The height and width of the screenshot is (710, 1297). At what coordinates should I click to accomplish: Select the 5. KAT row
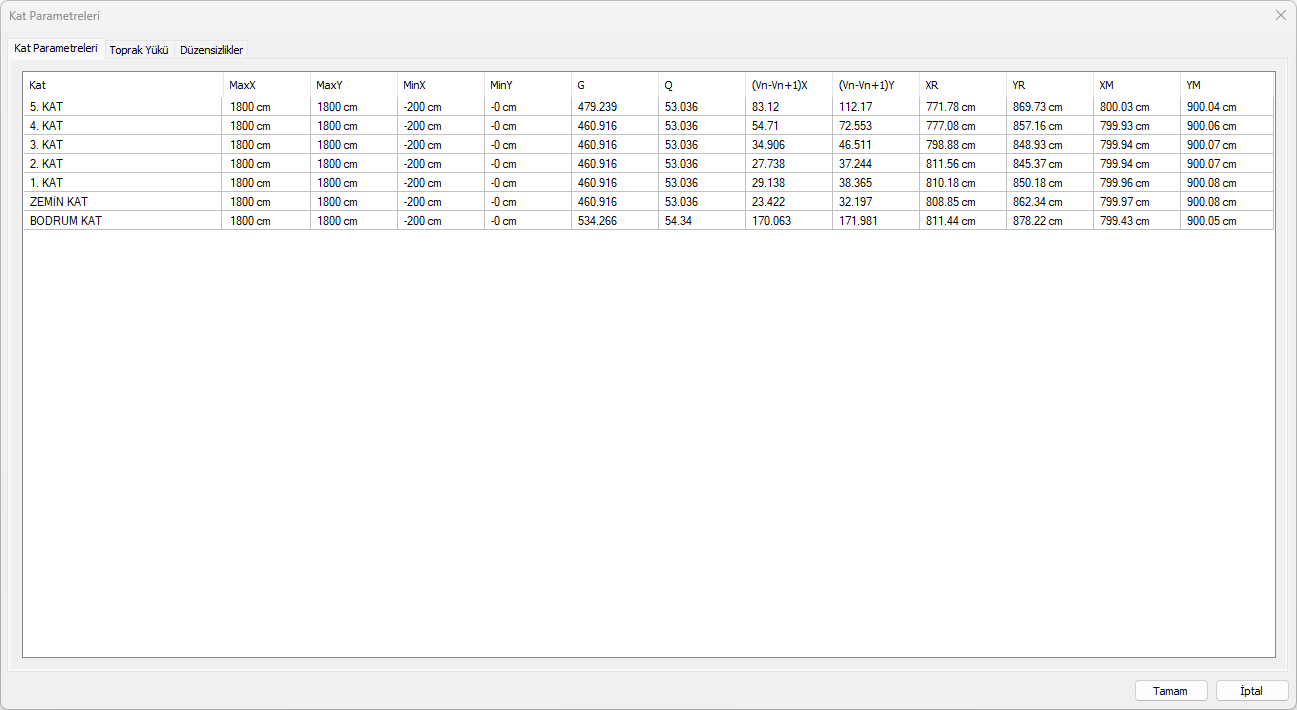tap(649, 107)
